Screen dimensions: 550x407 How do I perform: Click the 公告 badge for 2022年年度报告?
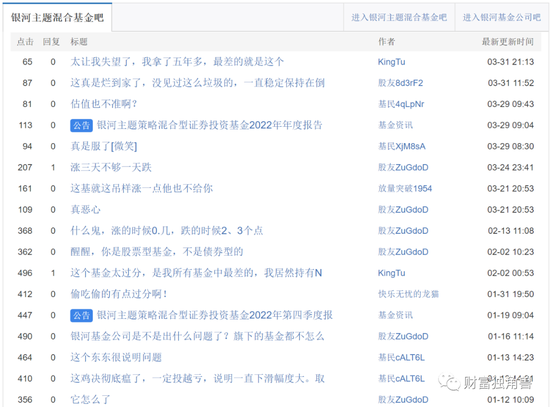point(81,125)
